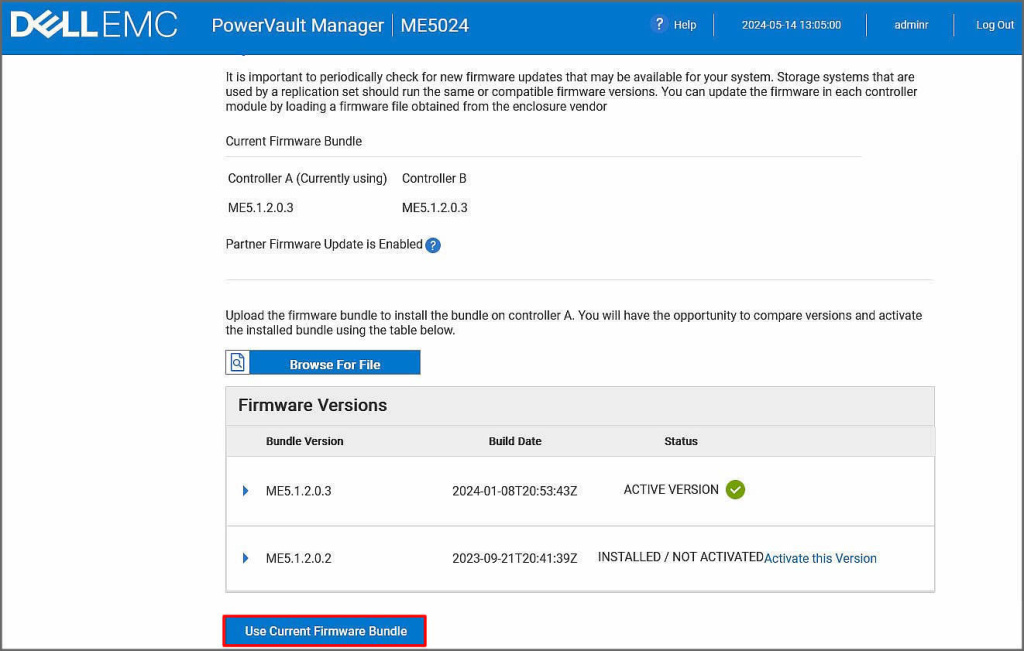Expand the ME5.1.2.0.3 bundle row

pos(245,491)
